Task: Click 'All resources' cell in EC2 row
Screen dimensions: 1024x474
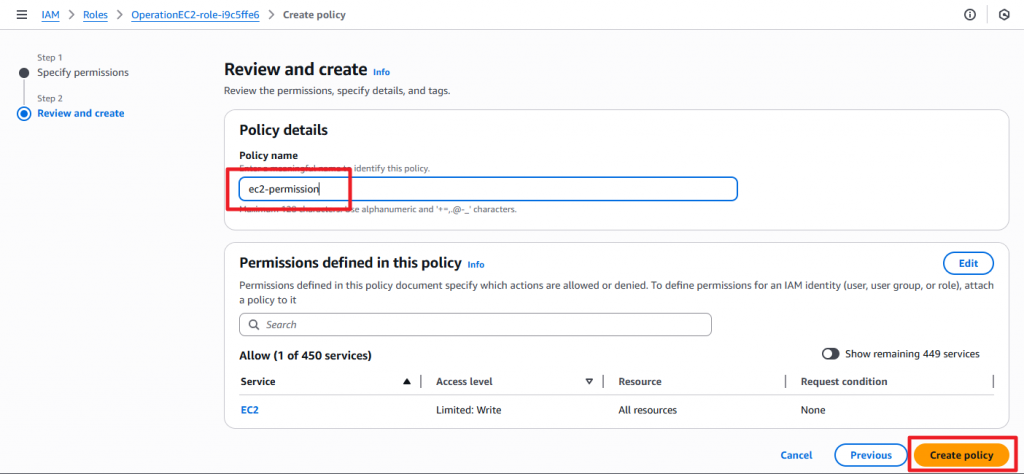Action: (648, 410)
